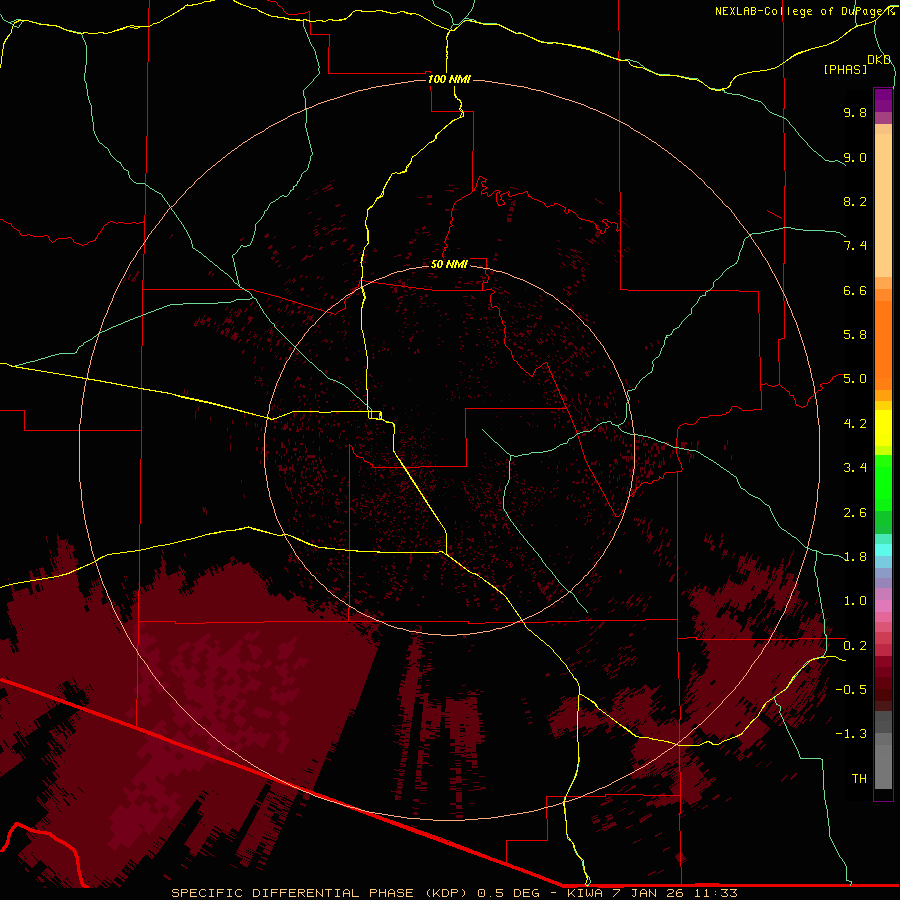
Task: Click the TH threshold label on scale
Action: [x=859, y=779]
